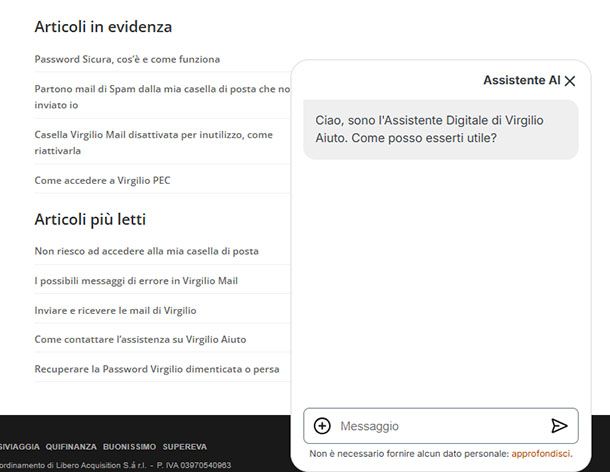This screenshot has width=610, height=472.
Task: Click the Assistente AI panel title
Action: point(522,80)
